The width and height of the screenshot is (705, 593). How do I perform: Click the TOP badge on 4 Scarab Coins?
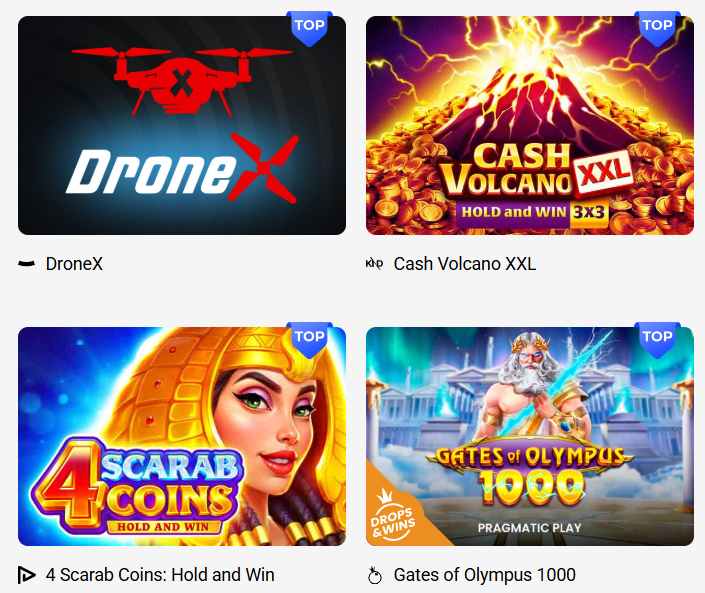tap(309, 340)
